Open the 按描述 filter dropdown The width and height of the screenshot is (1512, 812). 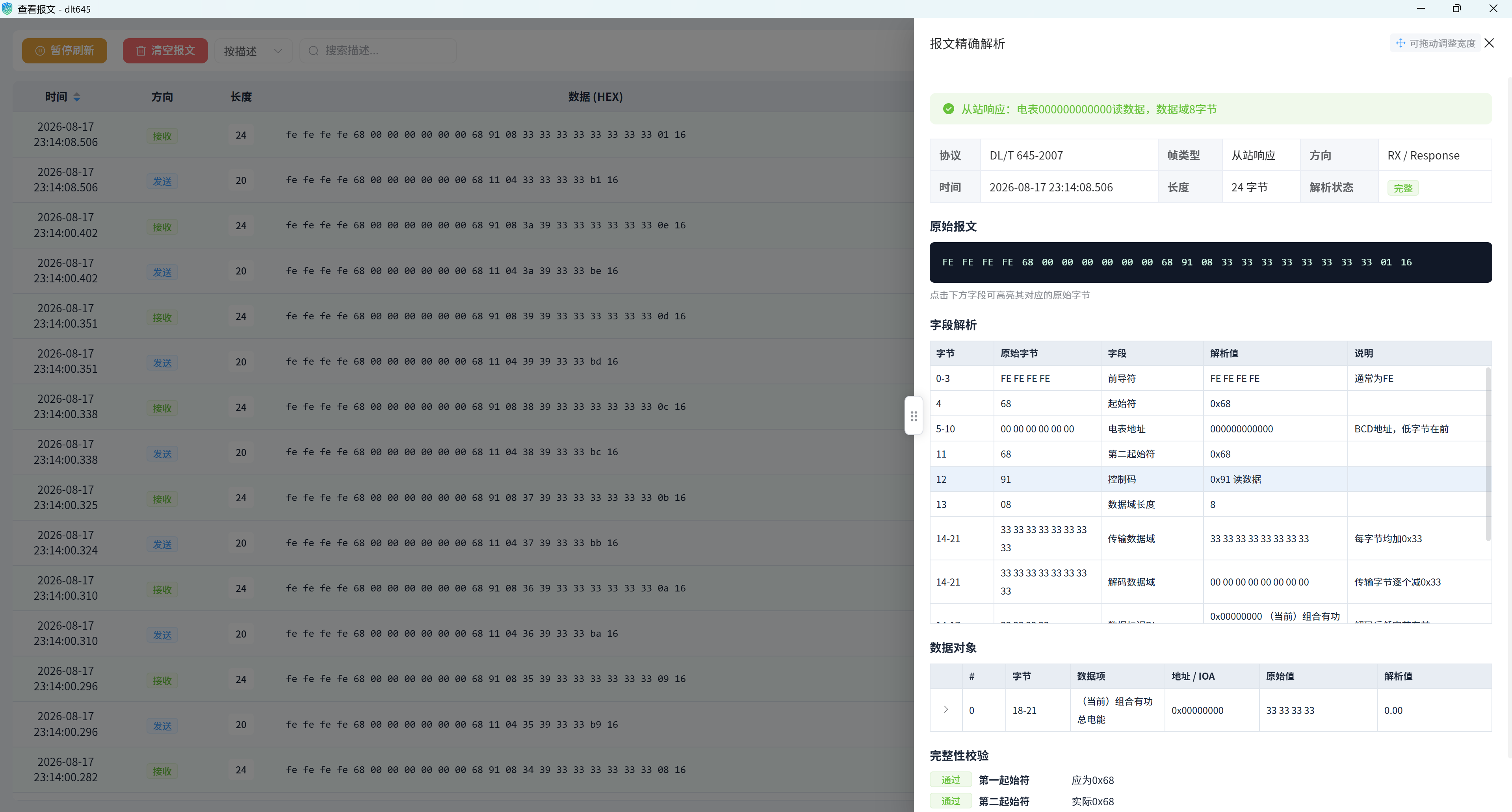tap(253, 51)
